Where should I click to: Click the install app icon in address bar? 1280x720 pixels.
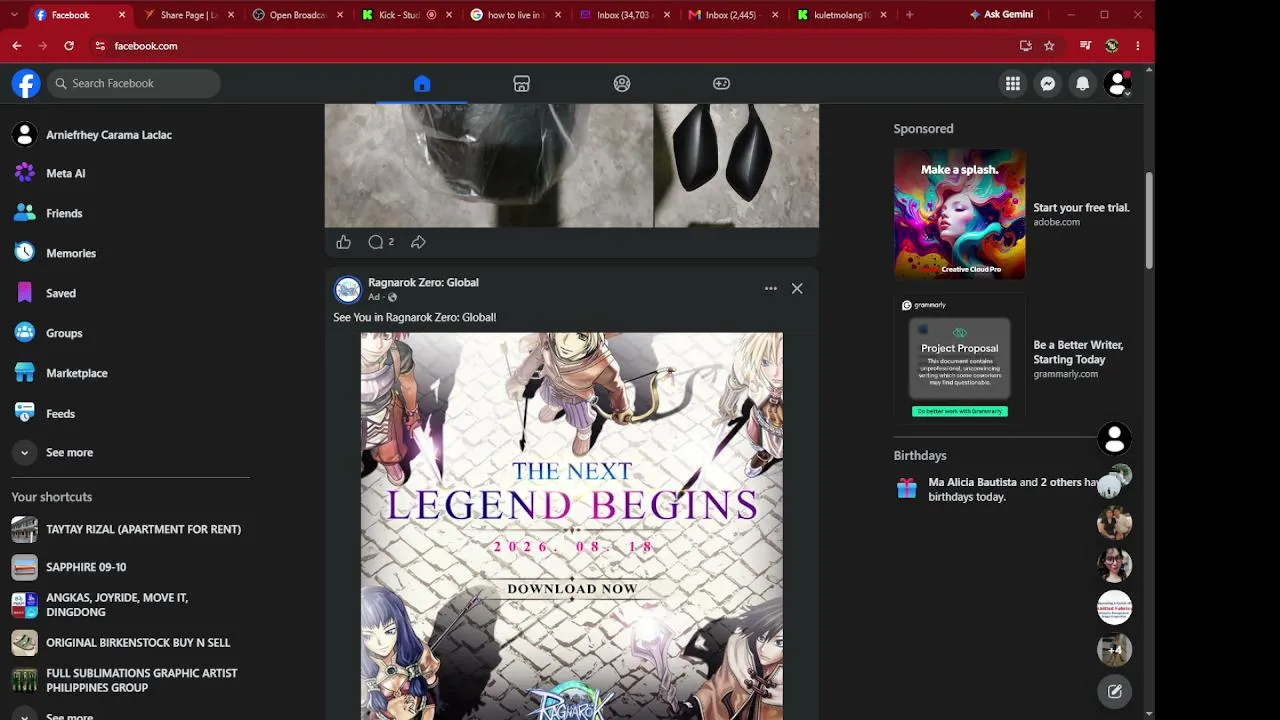point(1025,46)
